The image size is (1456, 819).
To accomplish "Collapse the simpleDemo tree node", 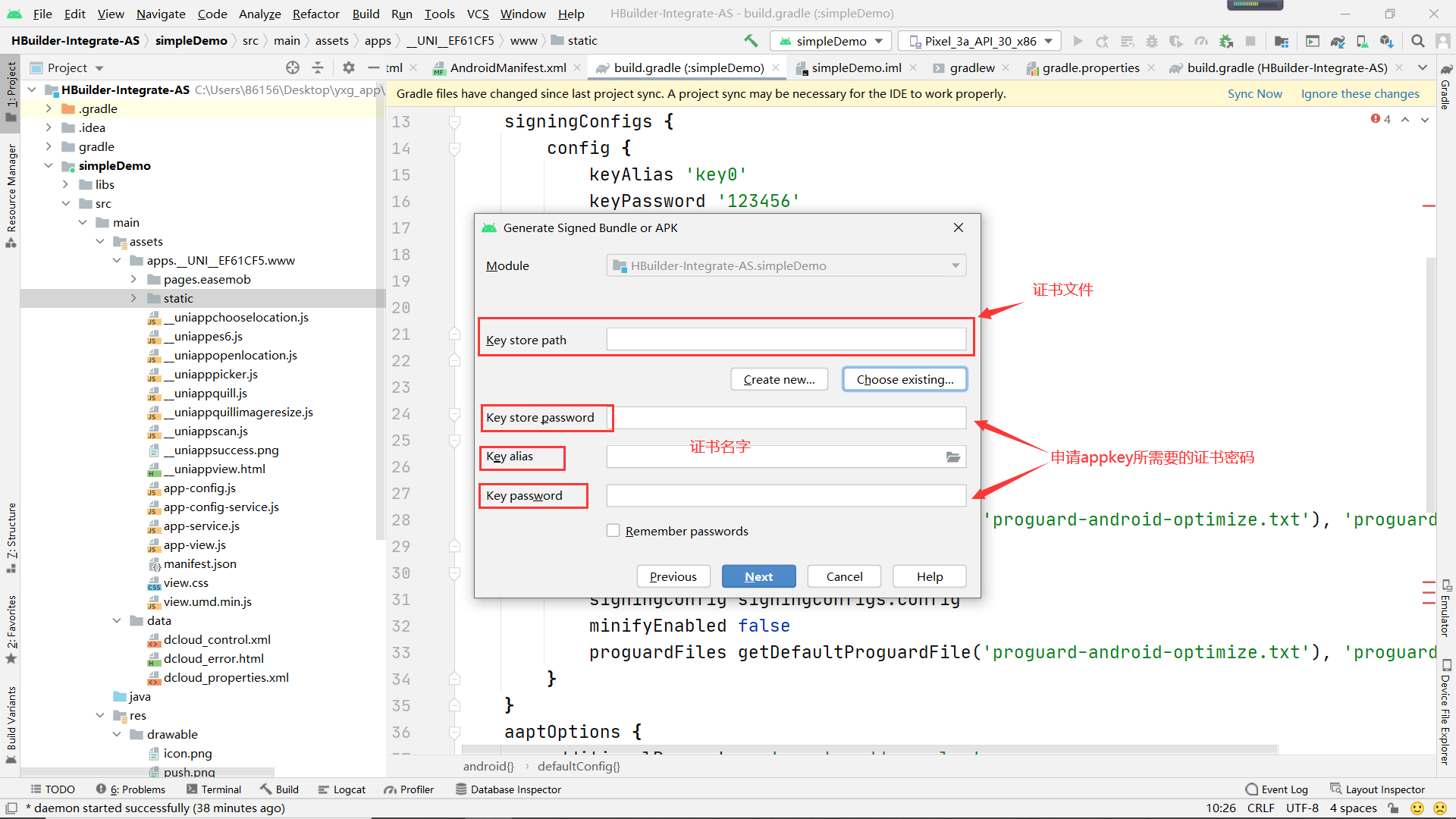I will point(49,165).
